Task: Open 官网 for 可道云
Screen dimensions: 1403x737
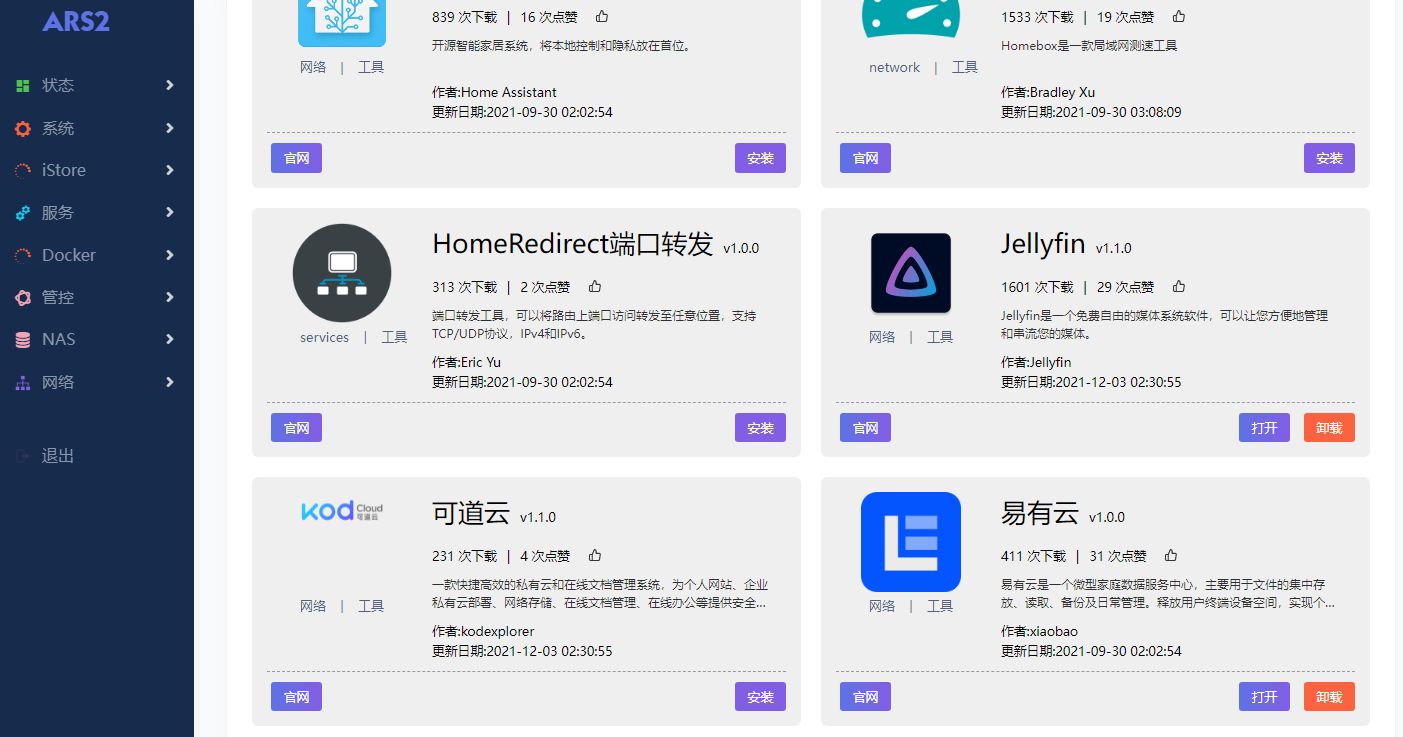Action: [x=296, y=697]
